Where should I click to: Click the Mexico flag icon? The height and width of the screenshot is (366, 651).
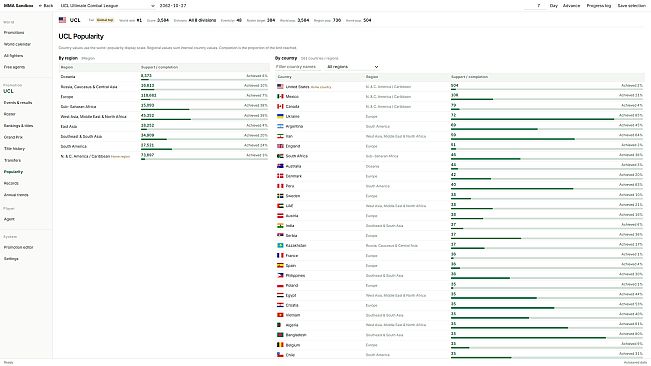[280, 96]
